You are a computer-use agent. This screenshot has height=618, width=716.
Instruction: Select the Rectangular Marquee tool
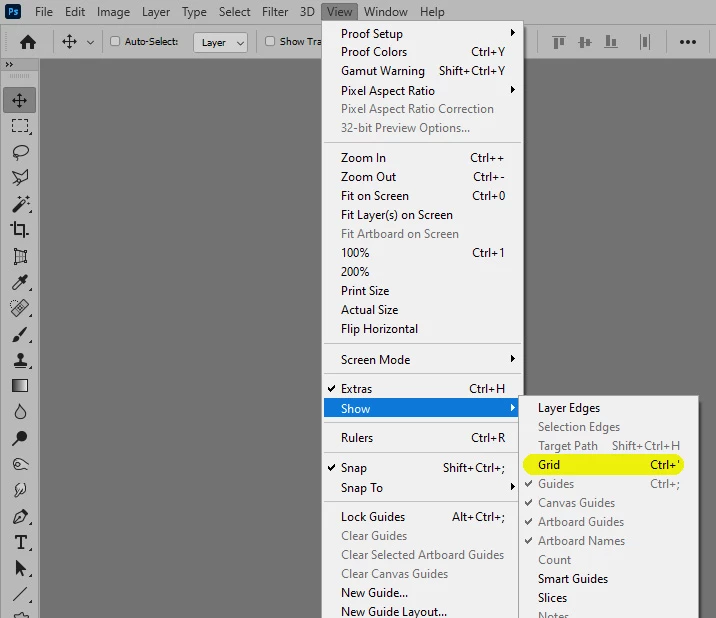20,126
